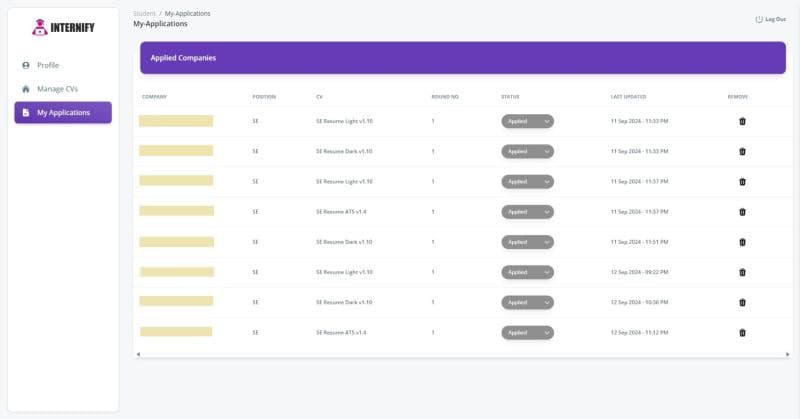Click 'SE Resume ATS v1.4' in the 11:37 PM row
Viewport: 800px width, 419px height.
pos(341,212)
